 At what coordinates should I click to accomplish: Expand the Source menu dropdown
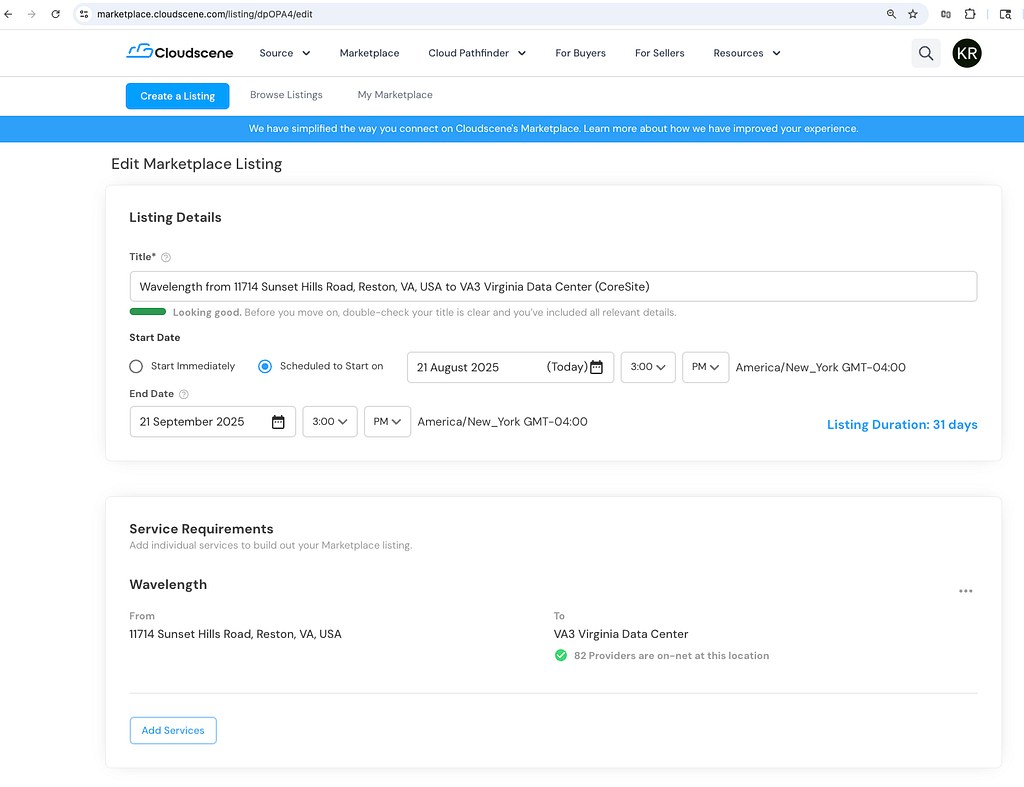pyautogui.click(x=285, y=53)
